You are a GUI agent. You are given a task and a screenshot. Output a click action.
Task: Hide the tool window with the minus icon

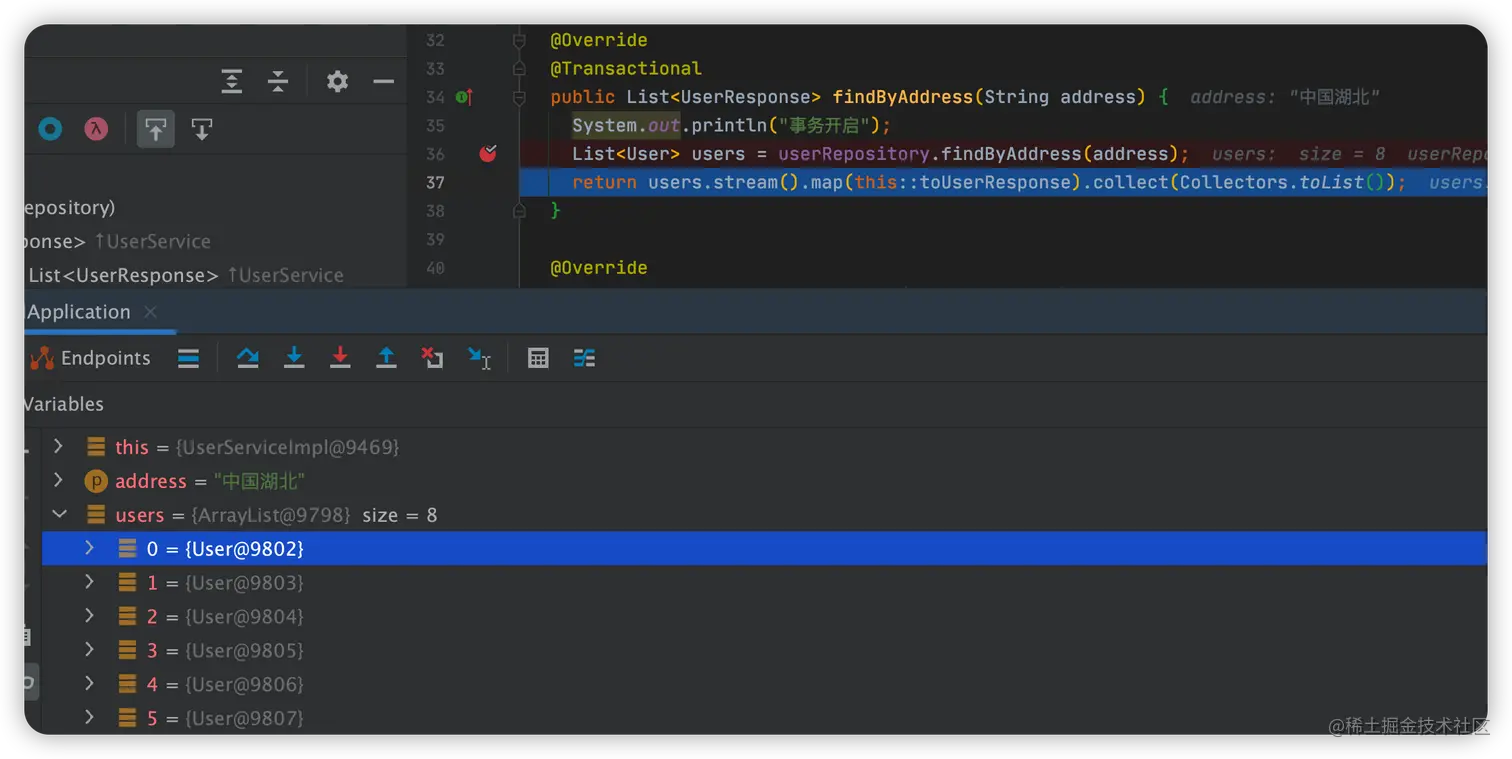point(383,82)
